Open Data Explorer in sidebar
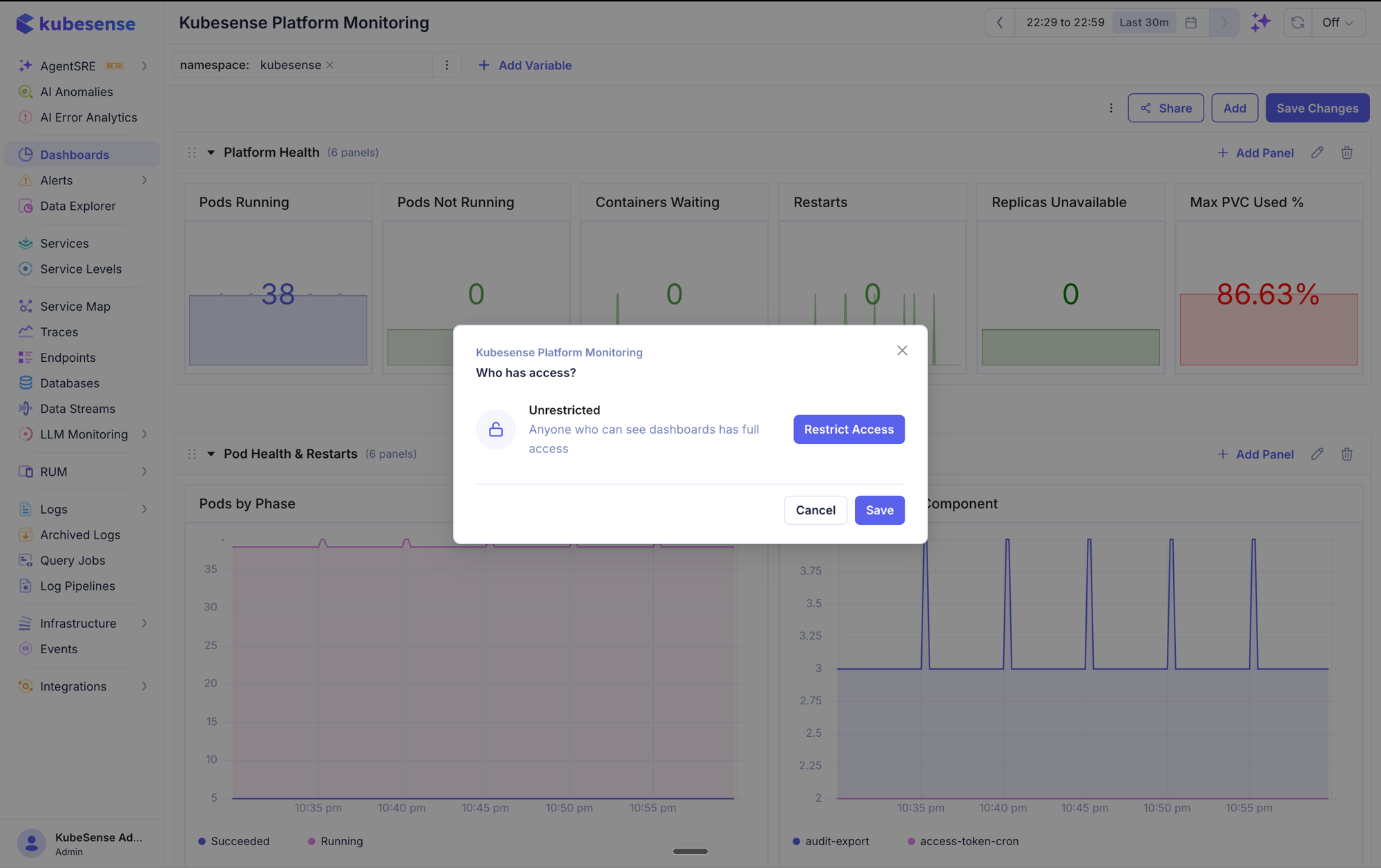Image resolution: width=1381 pixels, height=868 pixels. click(81, 206)
